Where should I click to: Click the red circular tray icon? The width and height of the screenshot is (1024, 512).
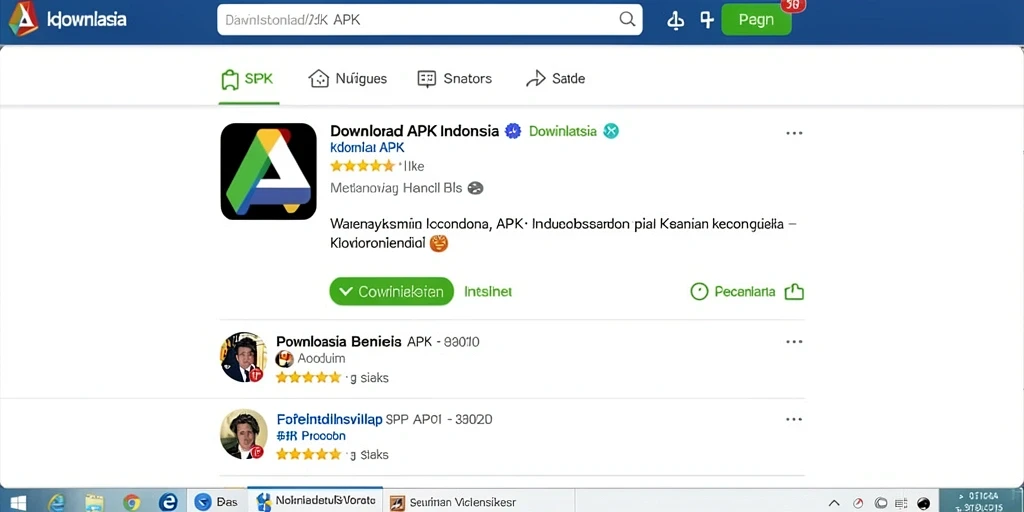click(x=858, y=503)
